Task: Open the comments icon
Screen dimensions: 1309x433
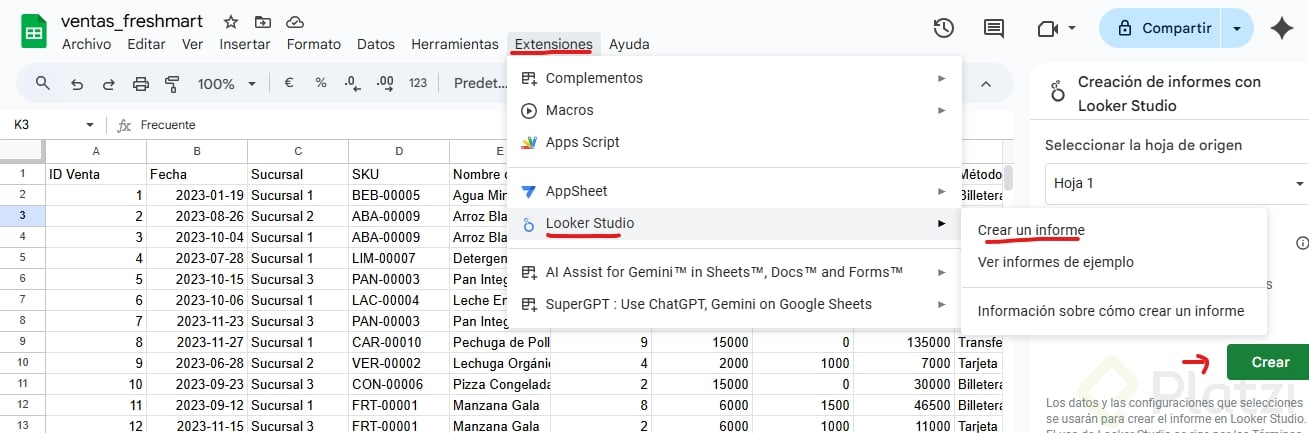Action: pos(994,28)
